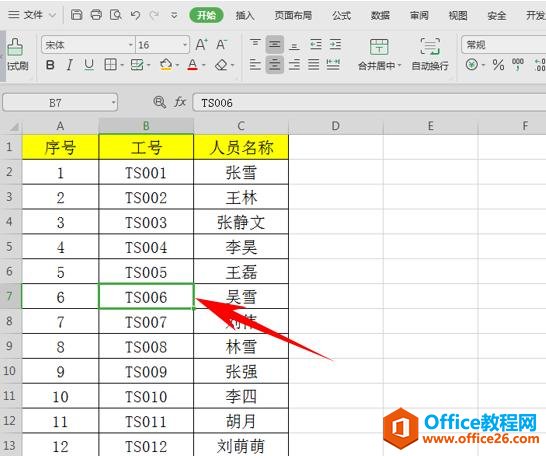Screen dimensions: 546x456
Task: Select cell containing 张静文
Action: 241,222
